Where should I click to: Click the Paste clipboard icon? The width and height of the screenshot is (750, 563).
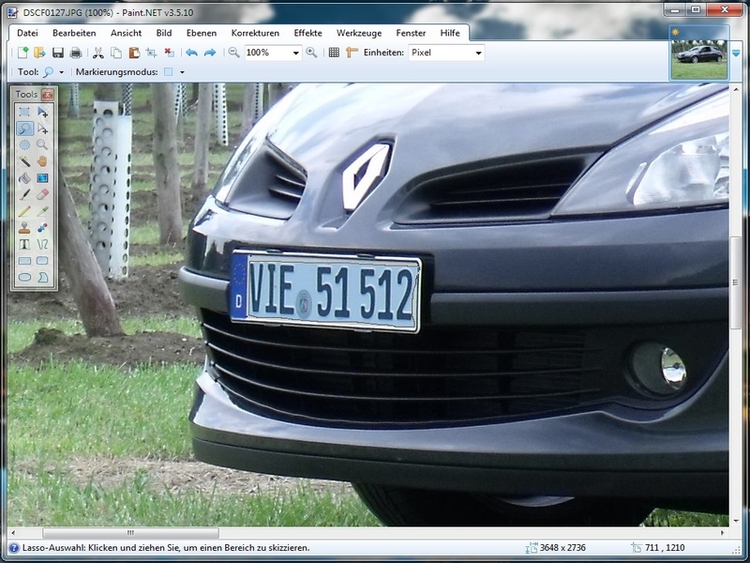[x=134, y=53]
